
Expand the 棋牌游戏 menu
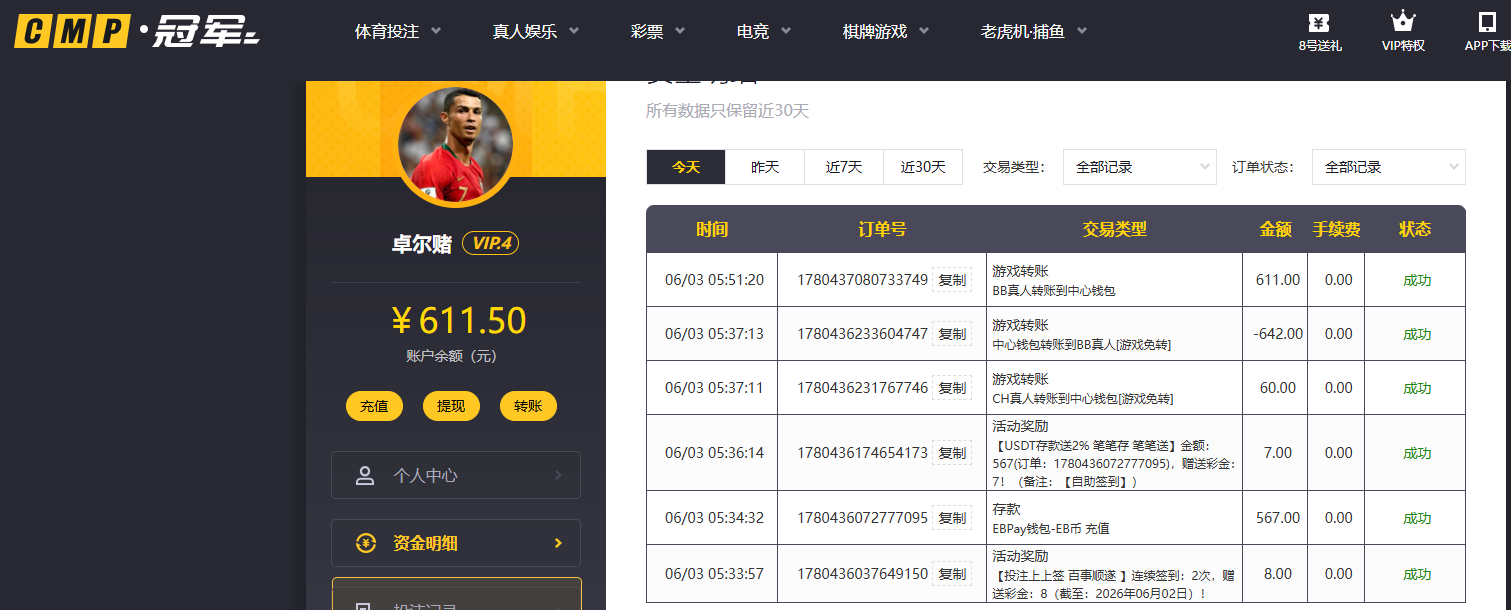click(x=886, y=31)
